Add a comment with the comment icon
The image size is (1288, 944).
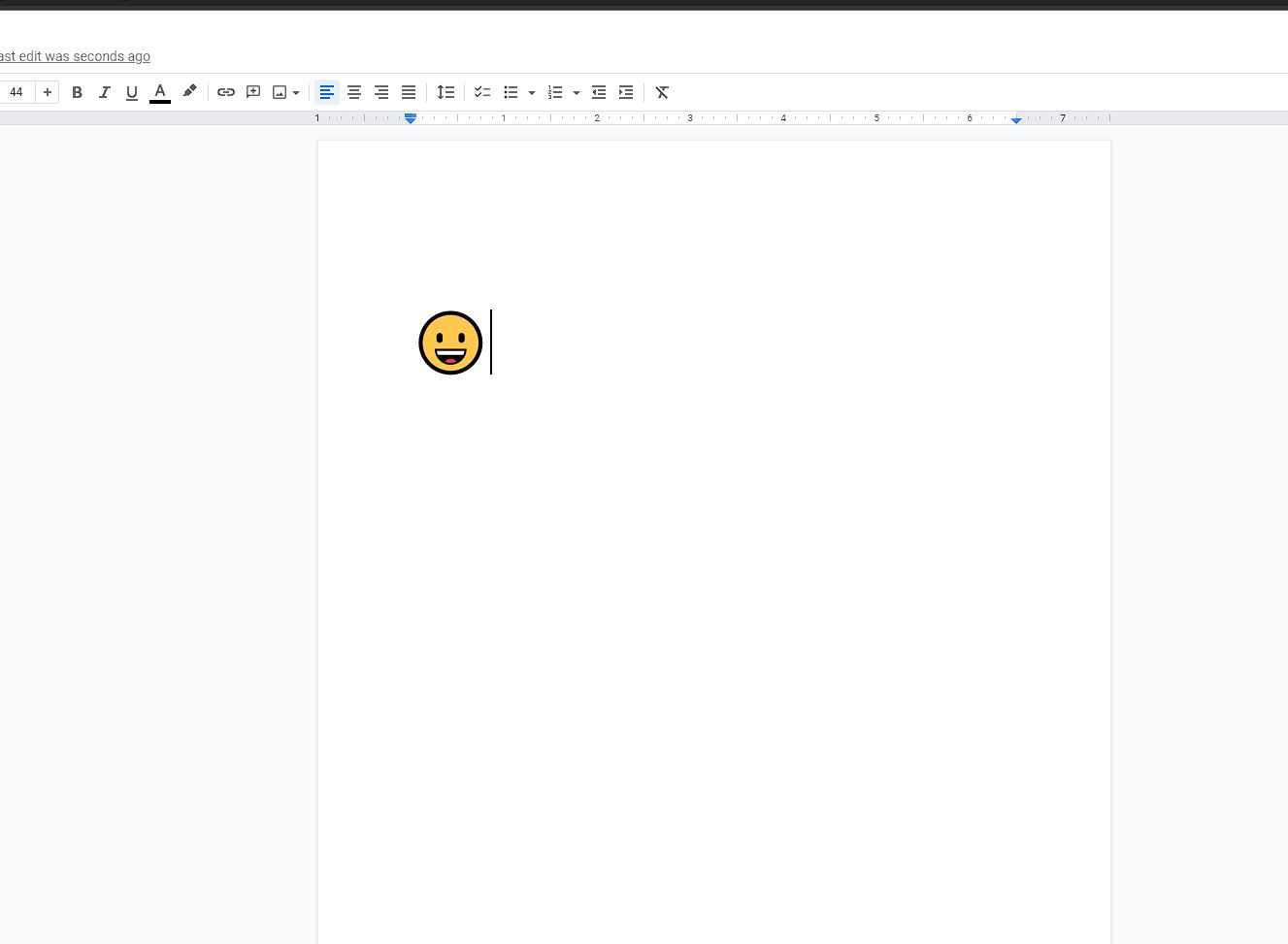253,92
